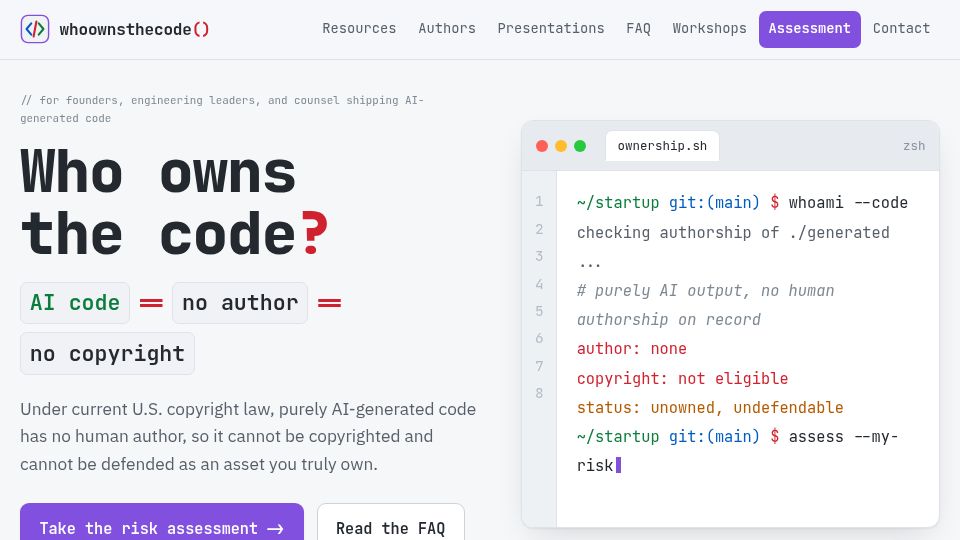Click 'checking authorship of ./generated' line
960x540 pixels.
click(733, 233)
